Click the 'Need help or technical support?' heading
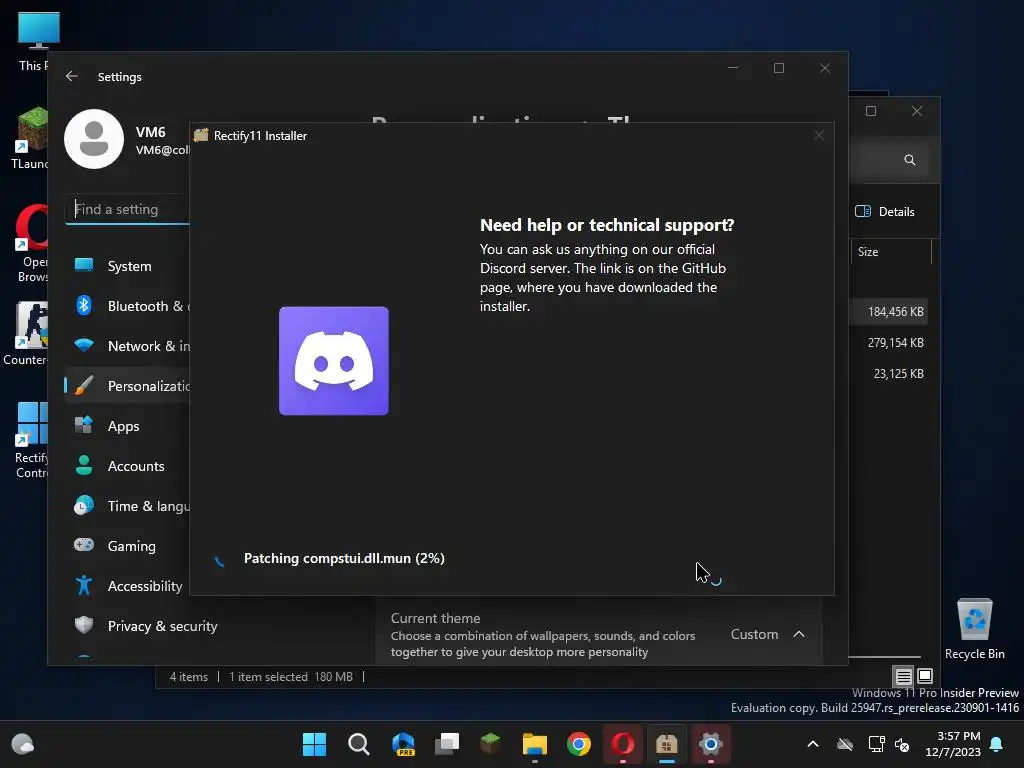Screen dimensions: 1024x768 [607, 225]
